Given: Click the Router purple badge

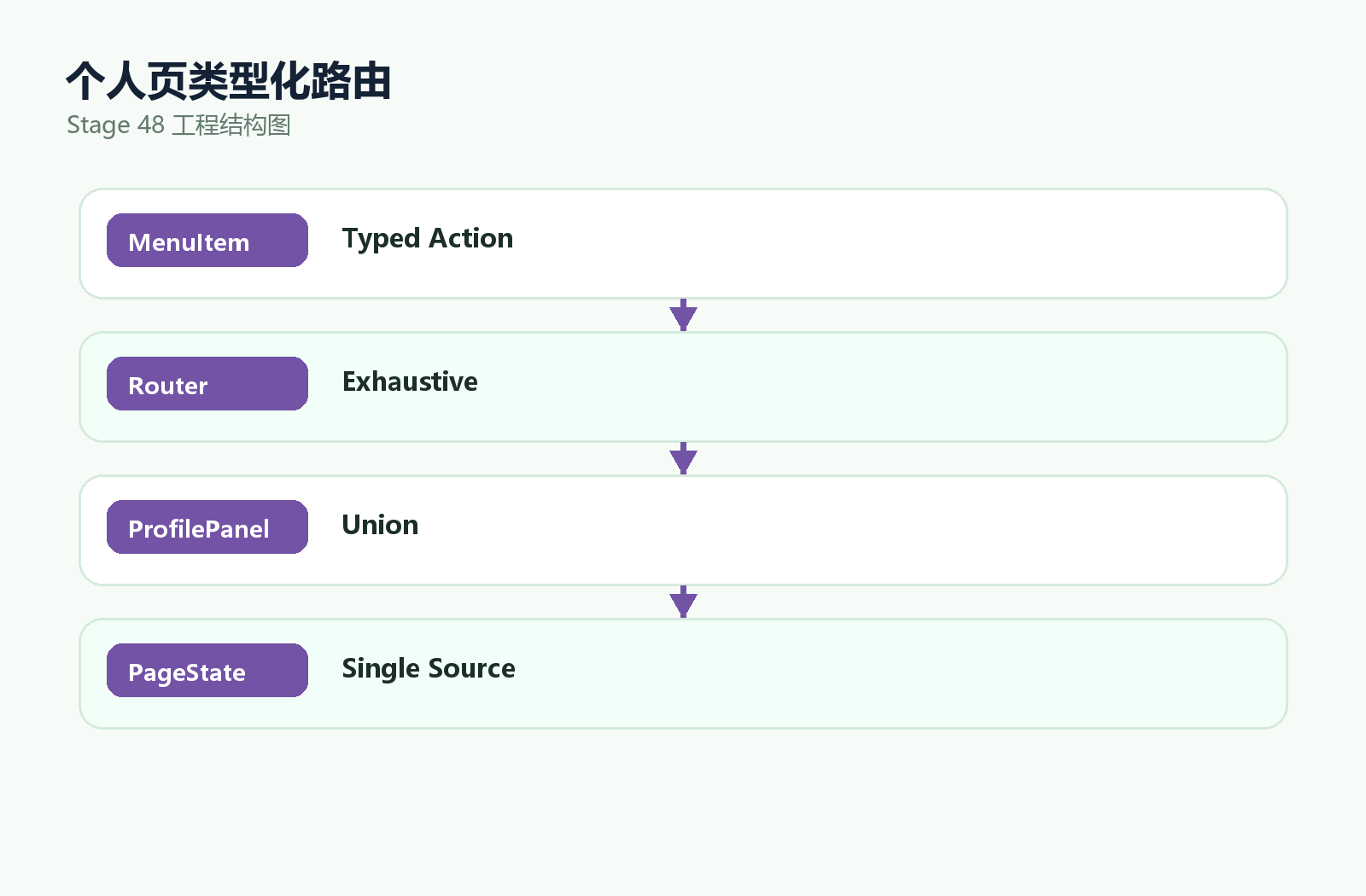Looking at the screenshot, I should (x=207, y=384).
